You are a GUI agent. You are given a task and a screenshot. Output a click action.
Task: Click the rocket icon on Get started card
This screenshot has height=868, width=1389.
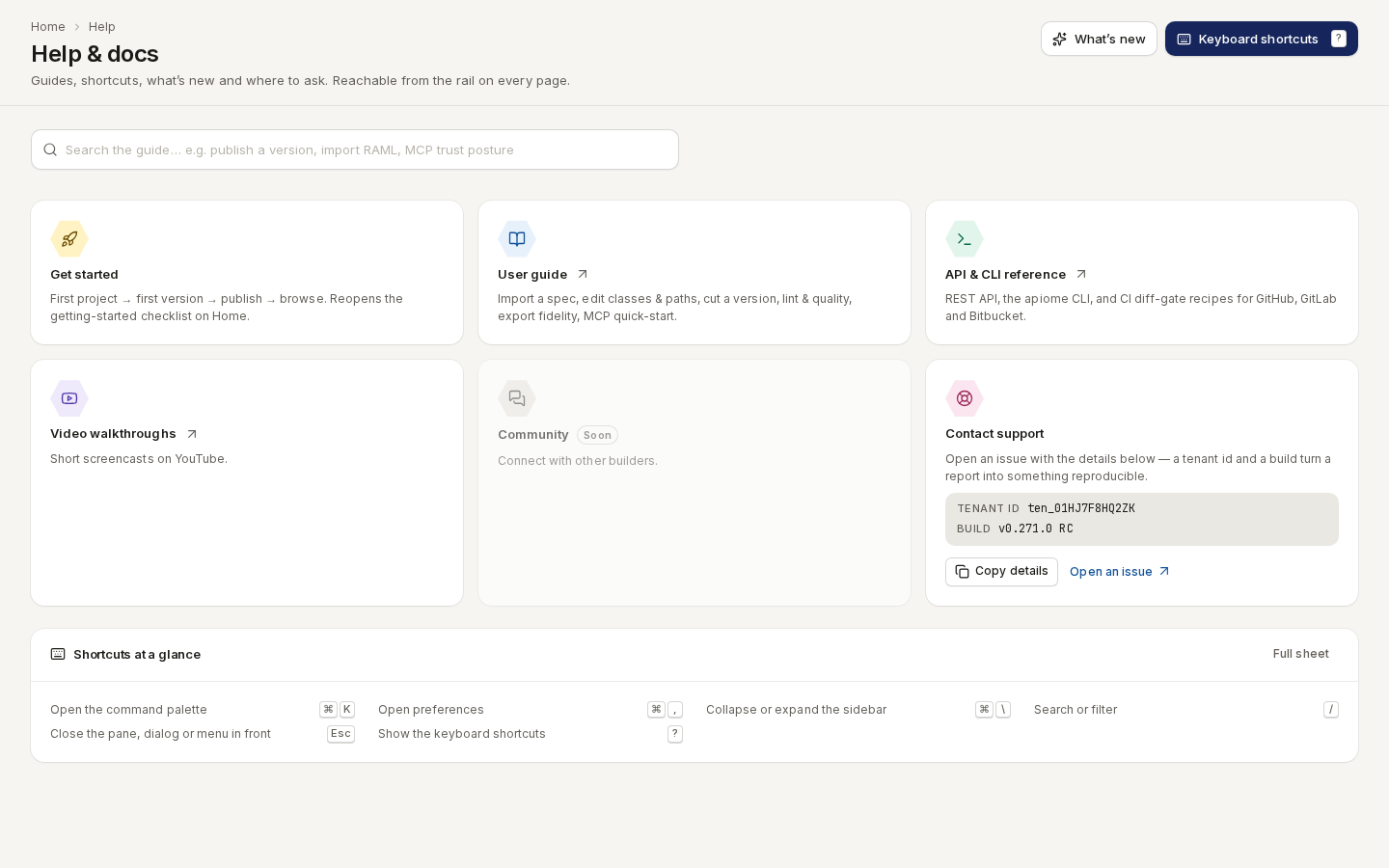(x=69, y=239)
